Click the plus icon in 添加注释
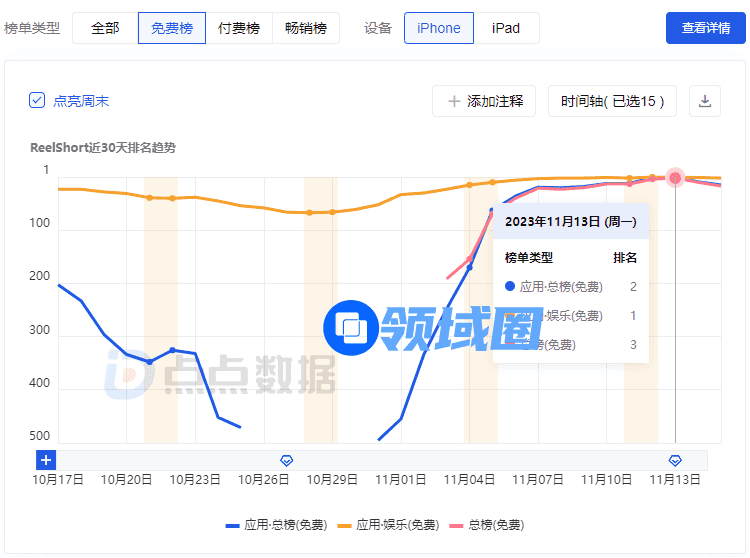The height and width of the screenshot is (558, 750). coord(454,101)
